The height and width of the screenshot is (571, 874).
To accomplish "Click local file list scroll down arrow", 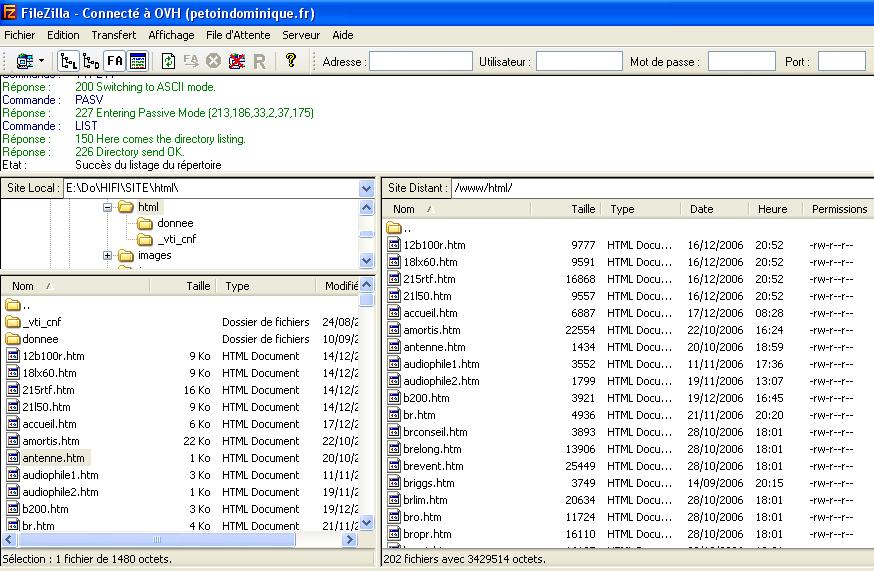I will [366, 523].
